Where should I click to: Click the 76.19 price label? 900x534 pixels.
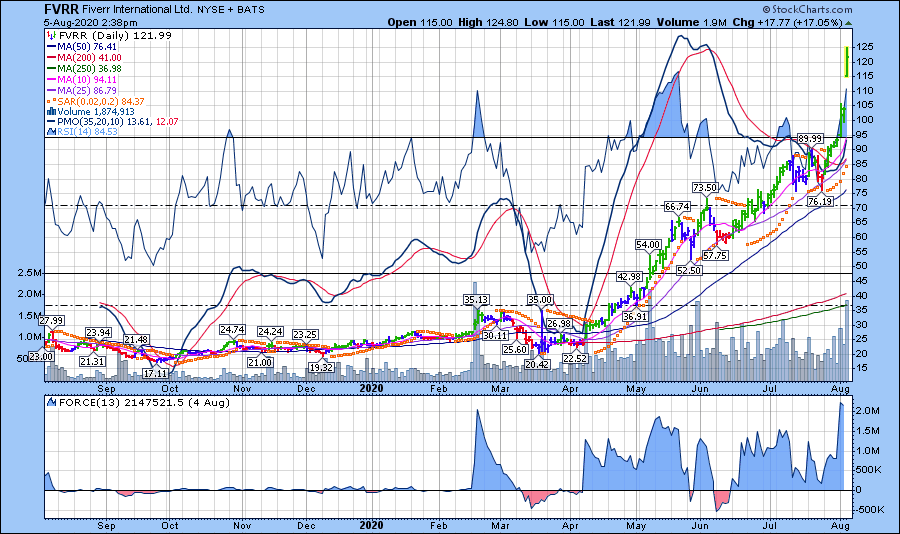pos(820,202)
